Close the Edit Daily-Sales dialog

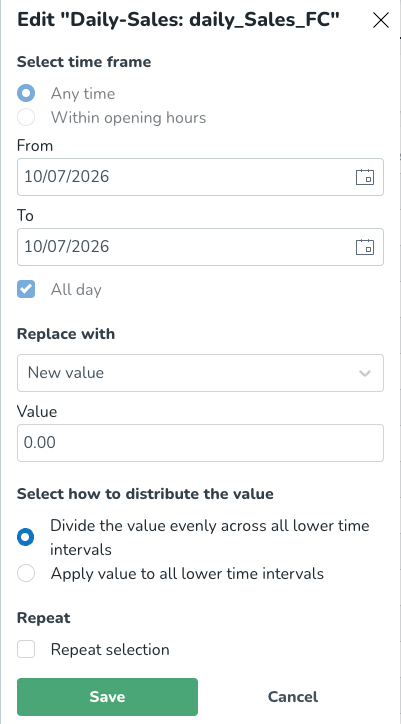coord(381,20)
